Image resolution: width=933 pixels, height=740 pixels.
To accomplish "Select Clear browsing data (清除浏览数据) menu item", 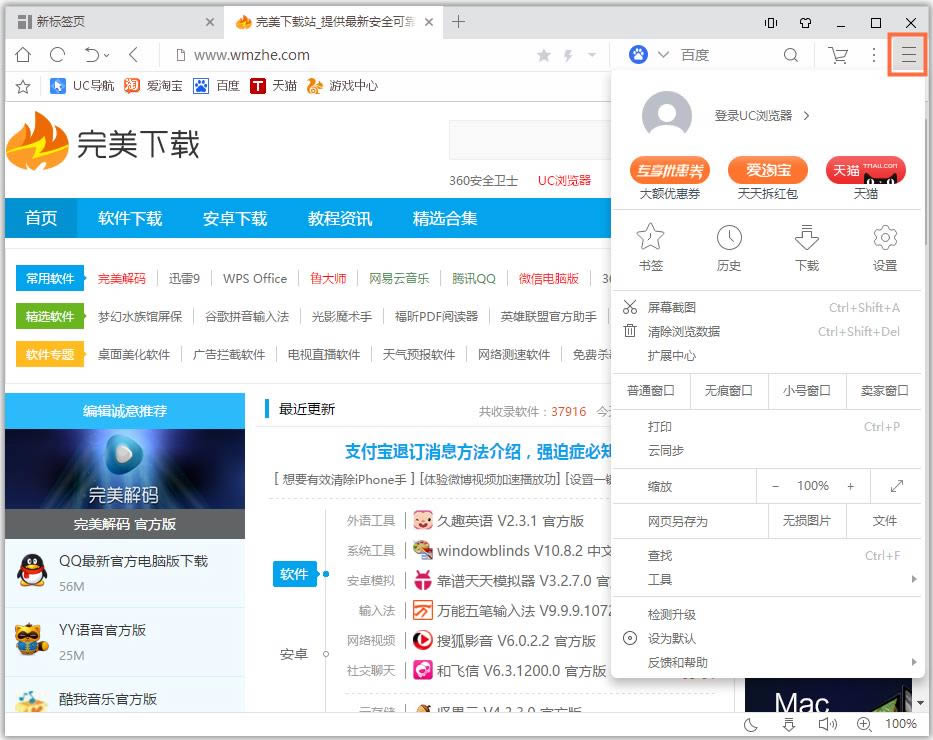I will [x=684, y=331].
